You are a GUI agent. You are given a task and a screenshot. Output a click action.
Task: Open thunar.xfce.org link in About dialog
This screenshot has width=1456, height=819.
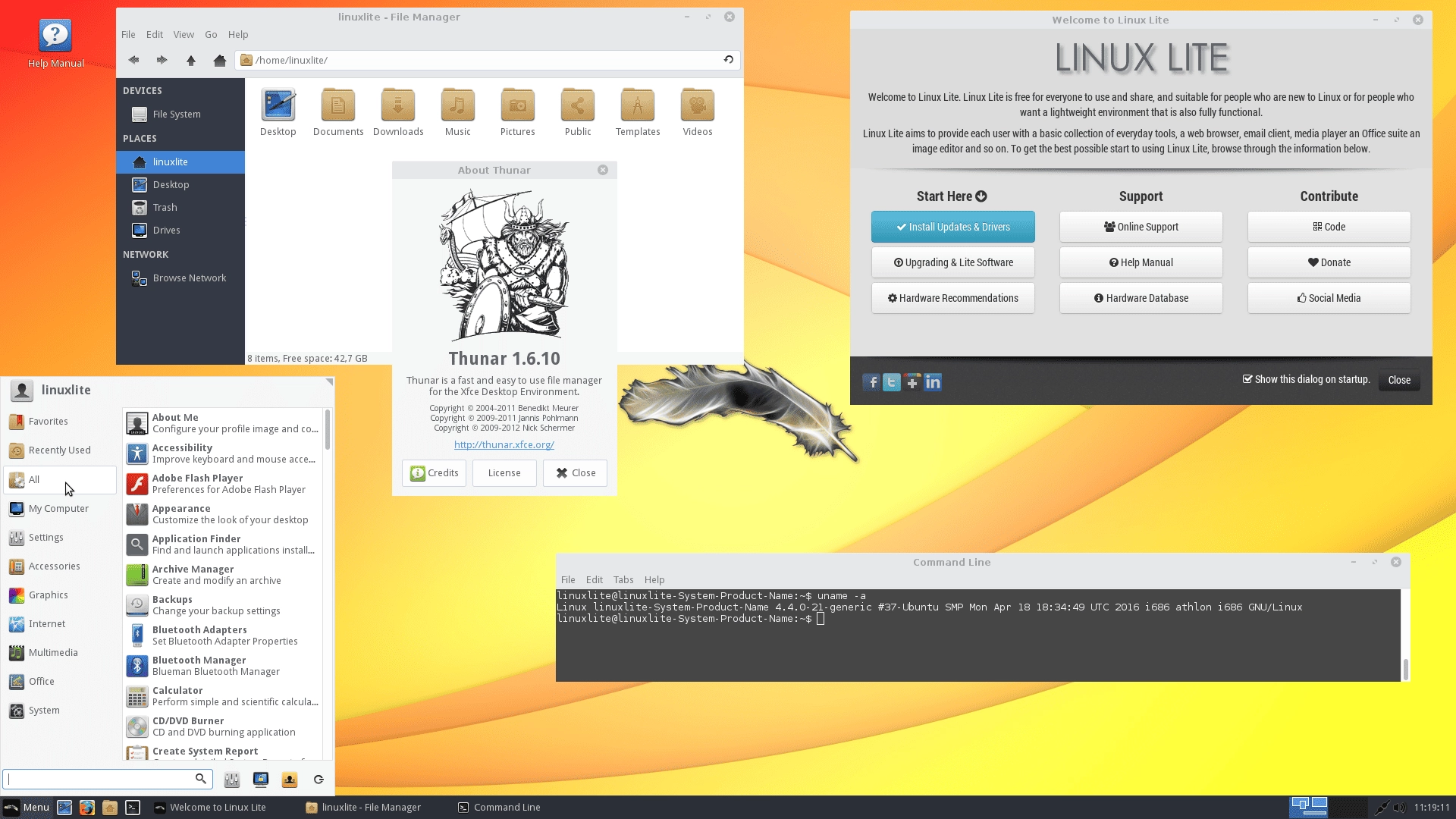tap(504, 444)
